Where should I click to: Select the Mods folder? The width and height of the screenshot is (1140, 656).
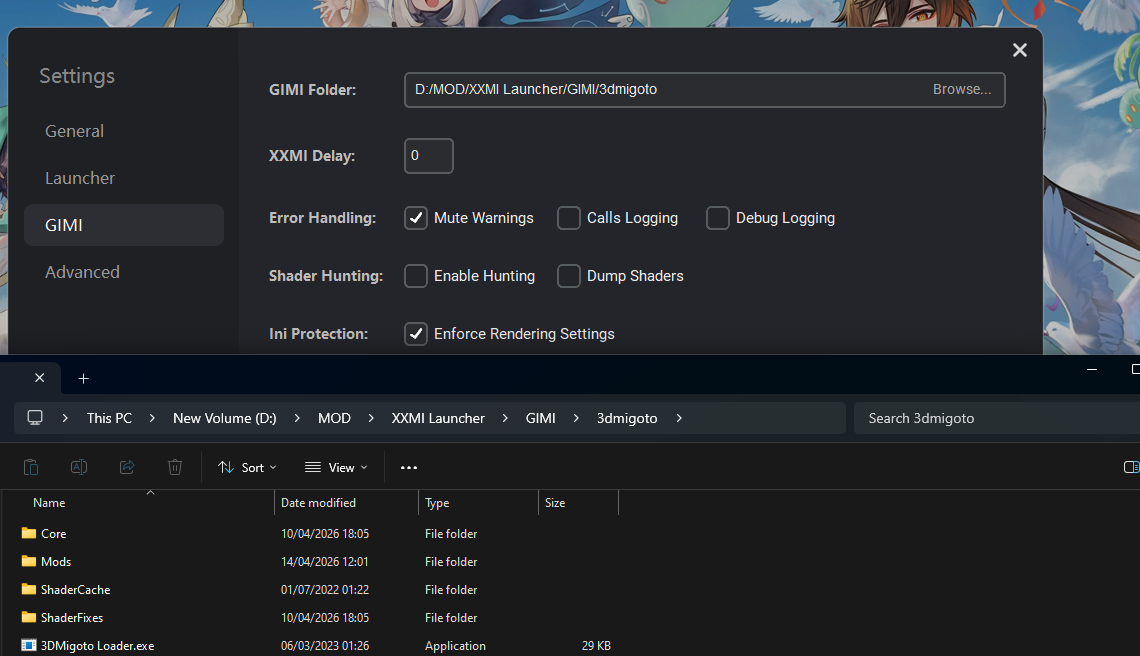coord(55,561)
